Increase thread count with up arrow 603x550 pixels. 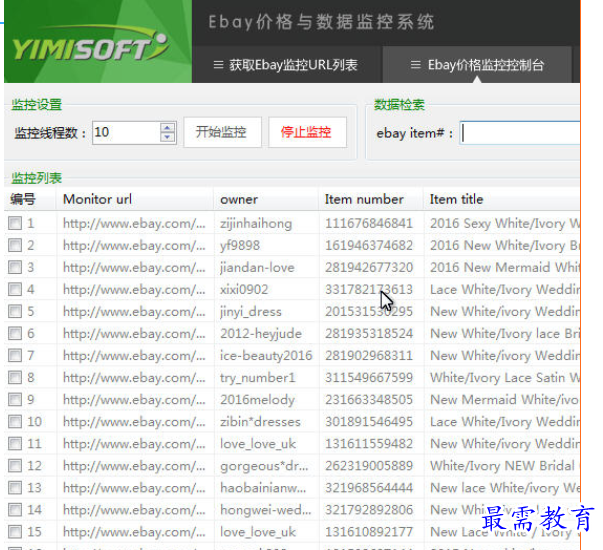coord(167,128)
